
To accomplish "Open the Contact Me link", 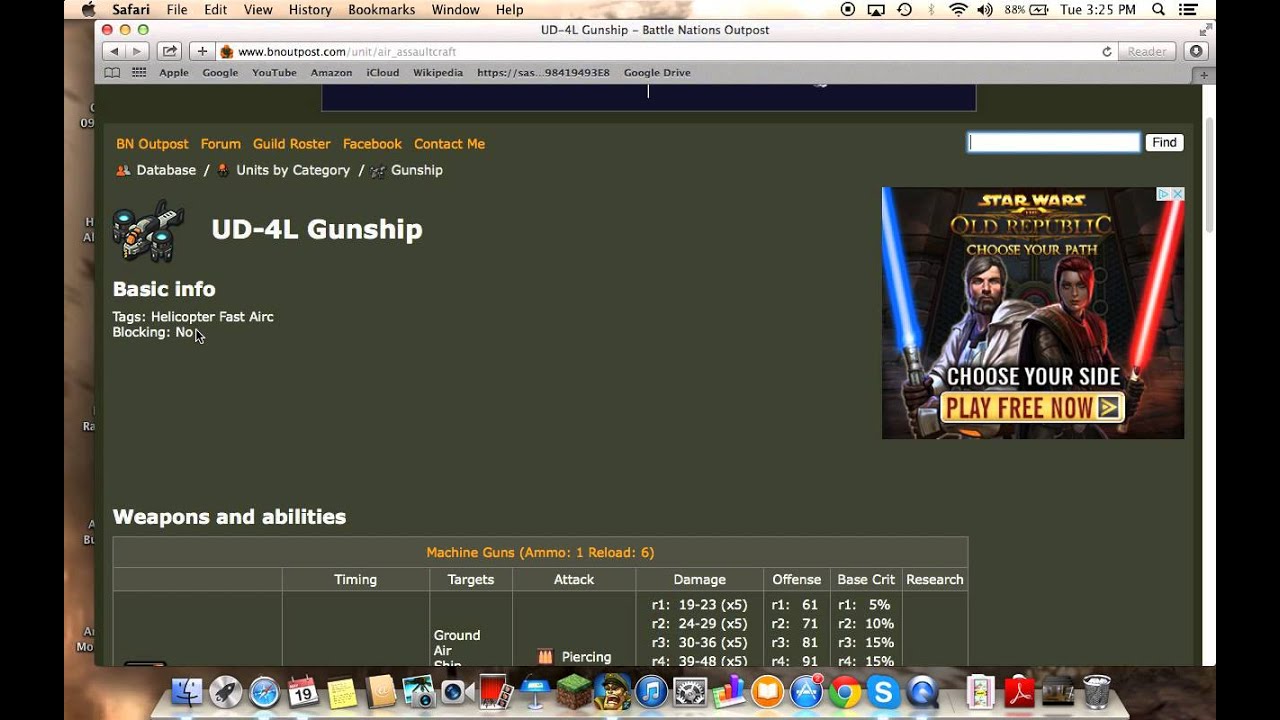I will click(449, 144).
